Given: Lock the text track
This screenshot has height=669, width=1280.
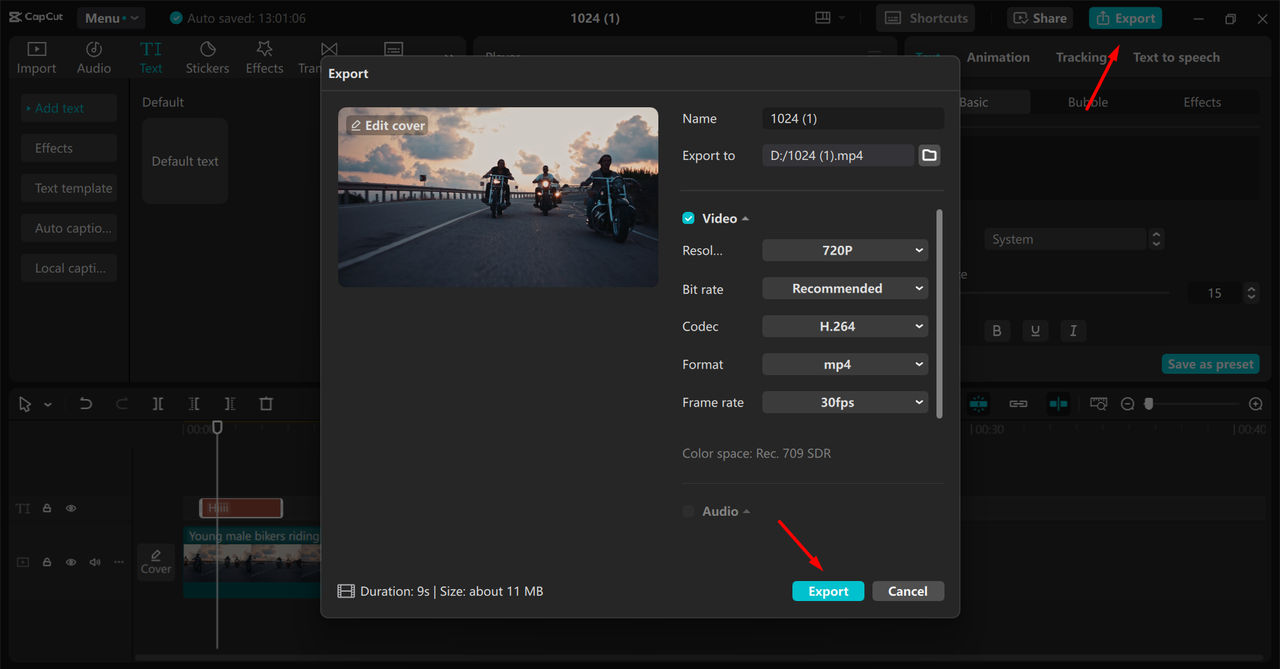Looking at the screenshot, I should click(x=47, y=508).
